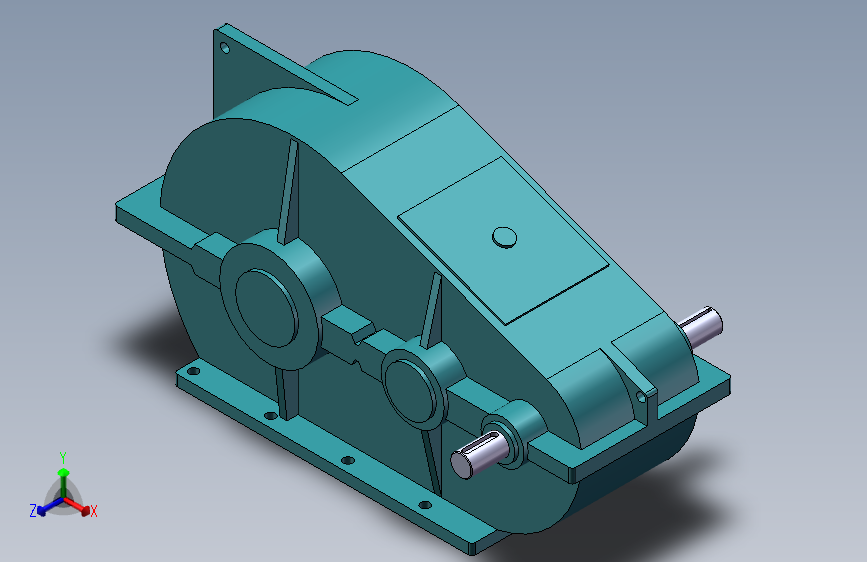
Task: Select the rib below the middle bearing cap
Action: coord(432,462)
